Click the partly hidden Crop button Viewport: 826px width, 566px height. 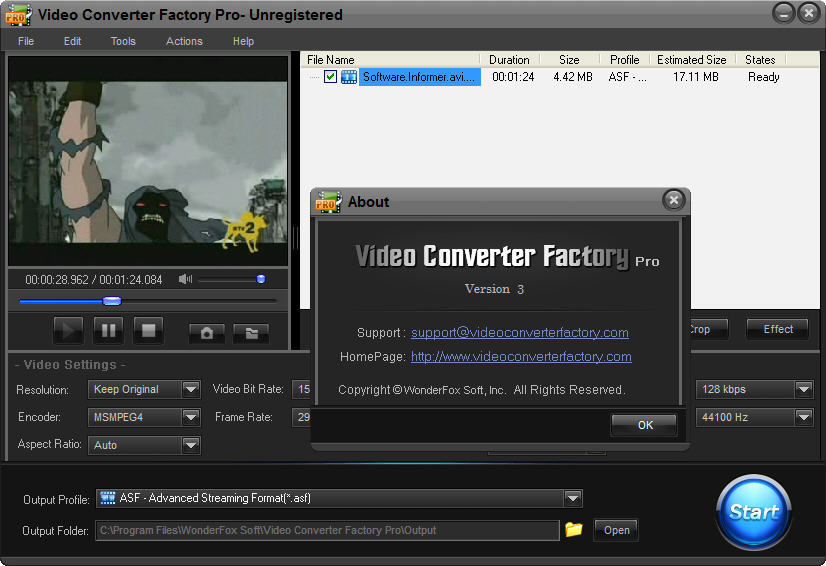pos(709,329)
